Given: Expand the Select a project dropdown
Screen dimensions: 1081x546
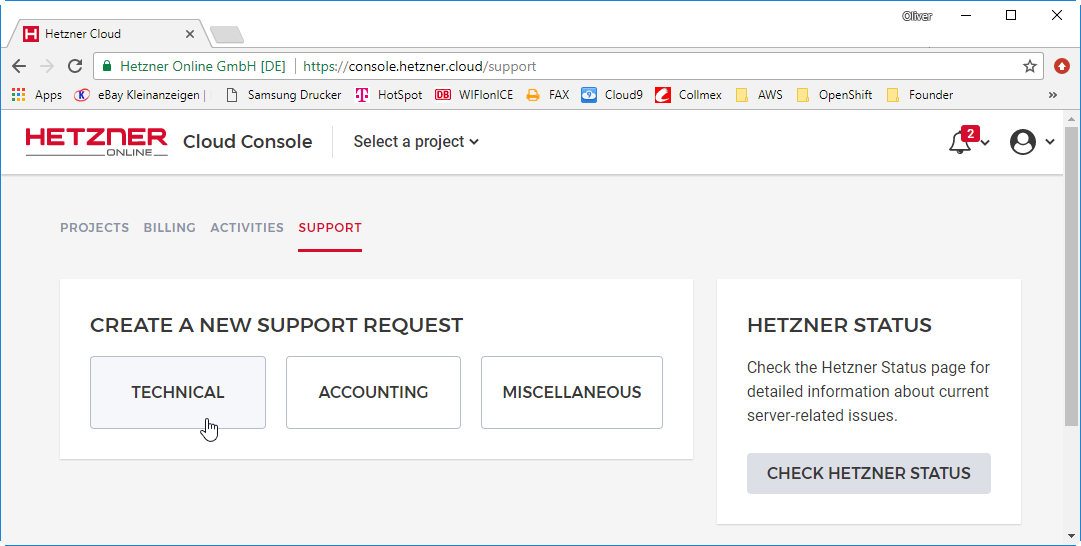Looking at the screenshot, I should pos(416,141).
